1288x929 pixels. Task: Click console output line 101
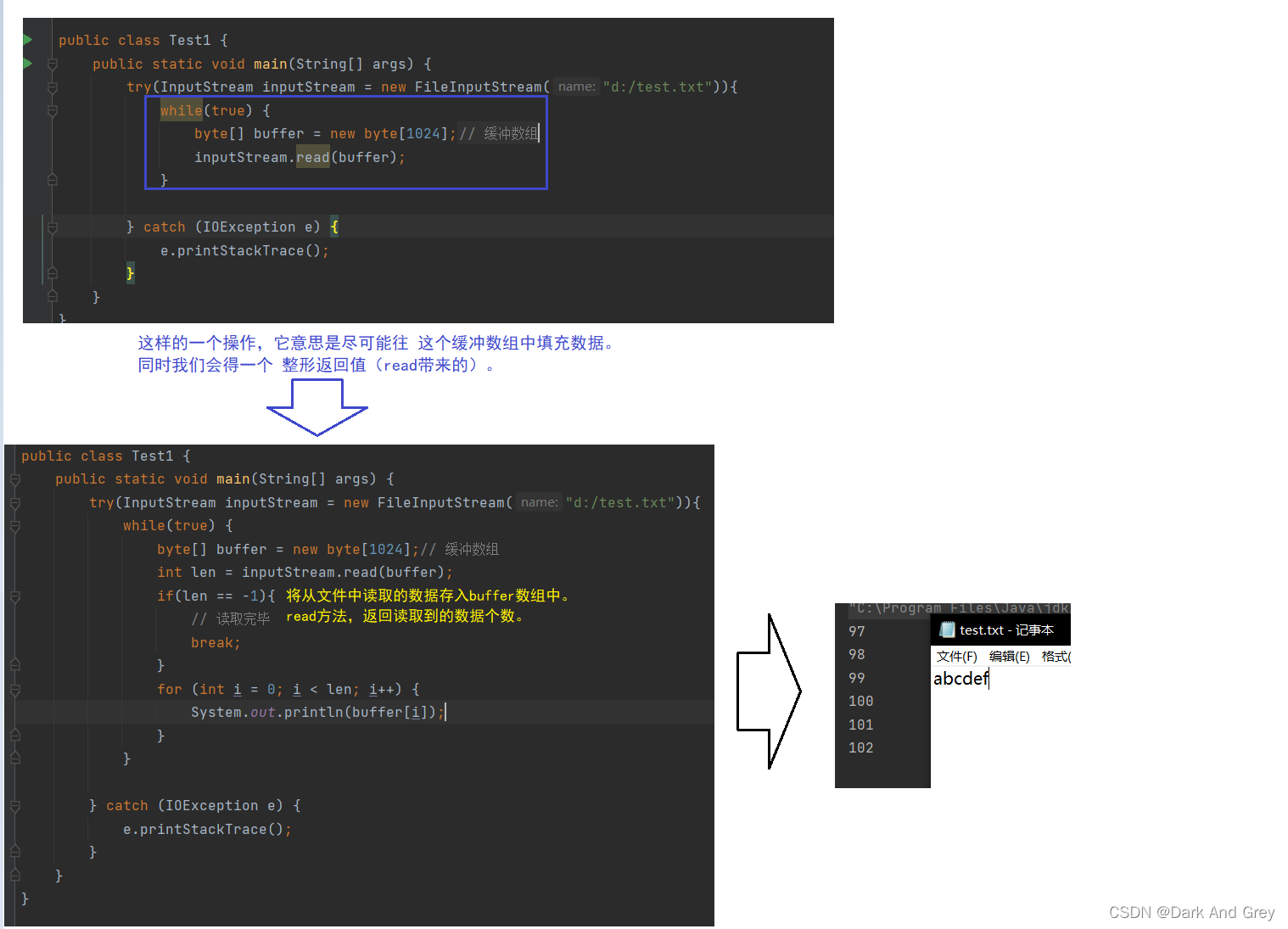(861, 725)
